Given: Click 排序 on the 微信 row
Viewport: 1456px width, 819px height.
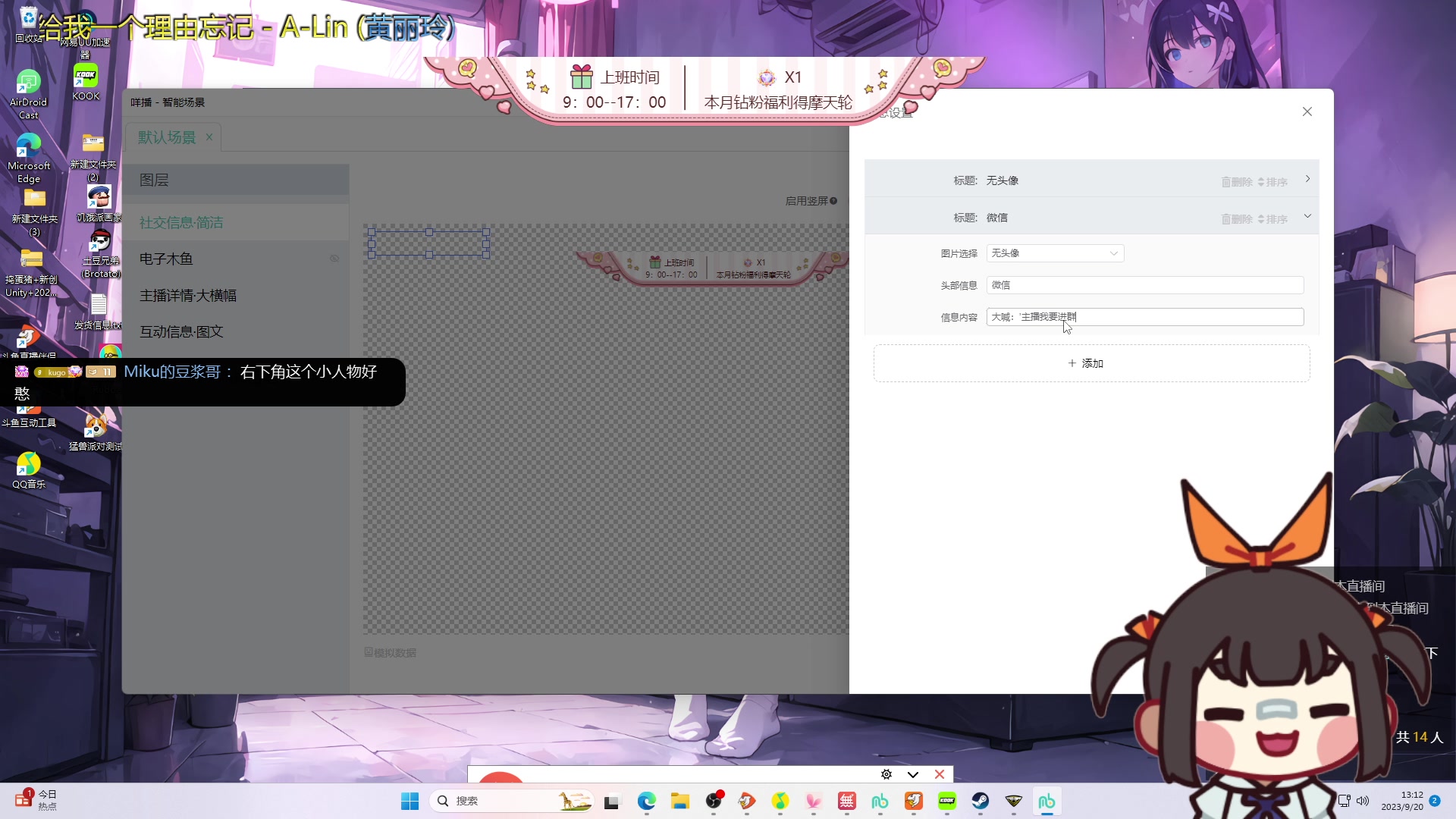Looking at the screenshot, I should coord(1272,219).
